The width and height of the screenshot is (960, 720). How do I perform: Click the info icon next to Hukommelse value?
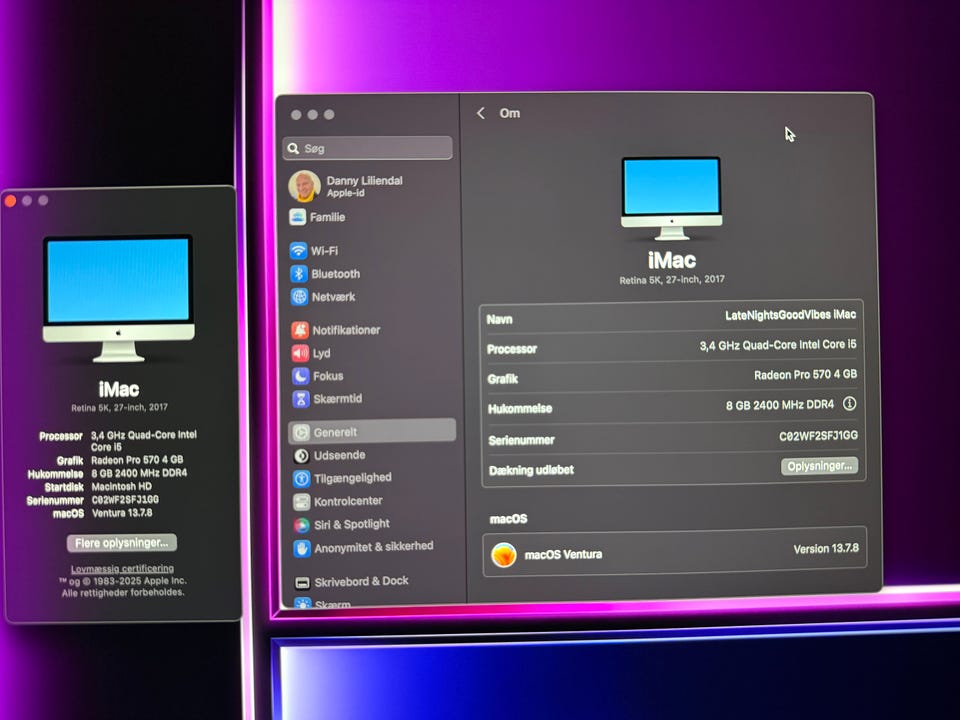(x=849, y=403)
